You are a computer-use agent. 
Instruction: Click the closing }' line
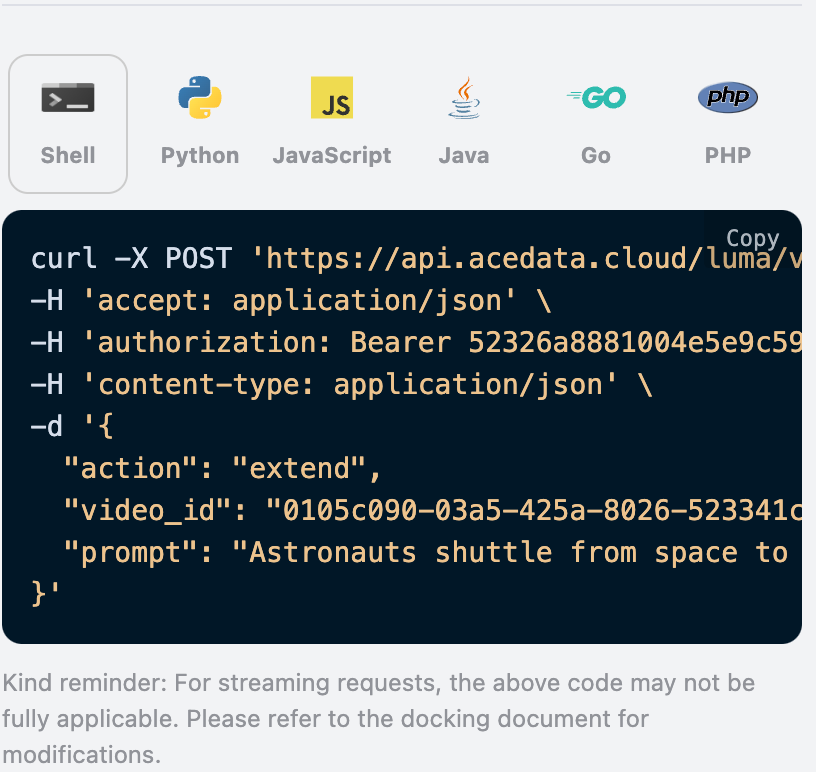[x=46, y=594]
